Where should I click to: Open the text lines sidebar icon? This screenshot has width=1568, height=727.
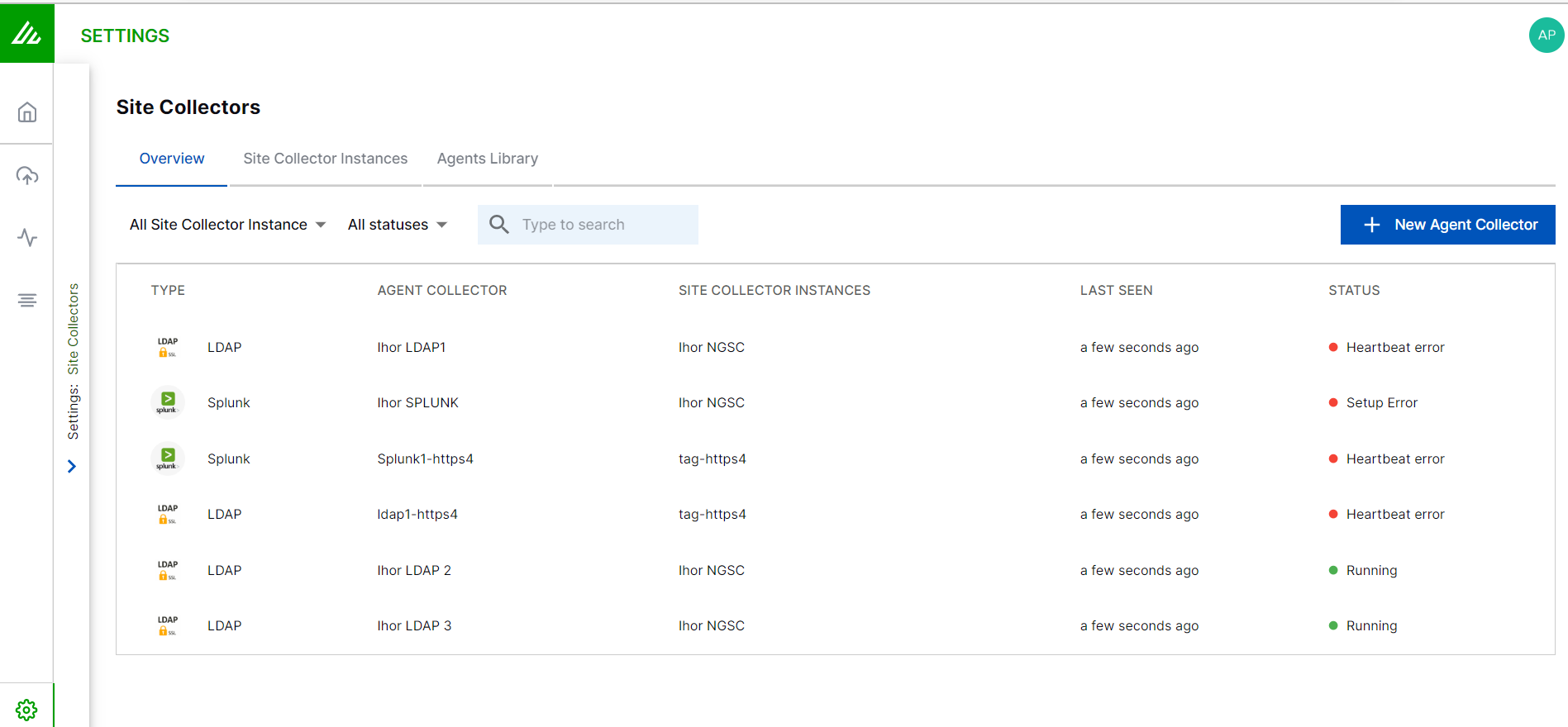click(27, 300)
